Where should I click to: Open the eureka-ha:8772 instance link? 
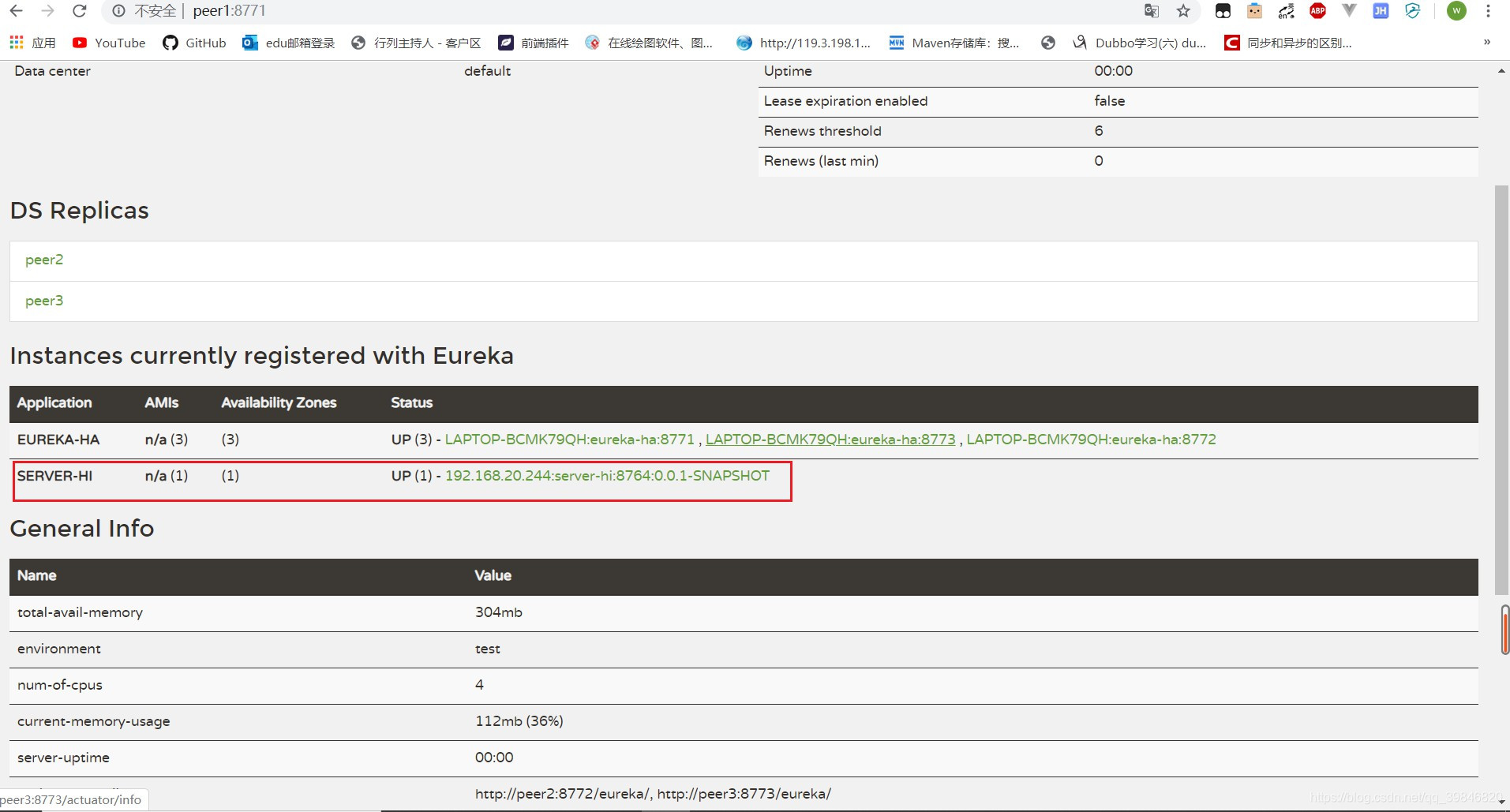point(1092,440)
